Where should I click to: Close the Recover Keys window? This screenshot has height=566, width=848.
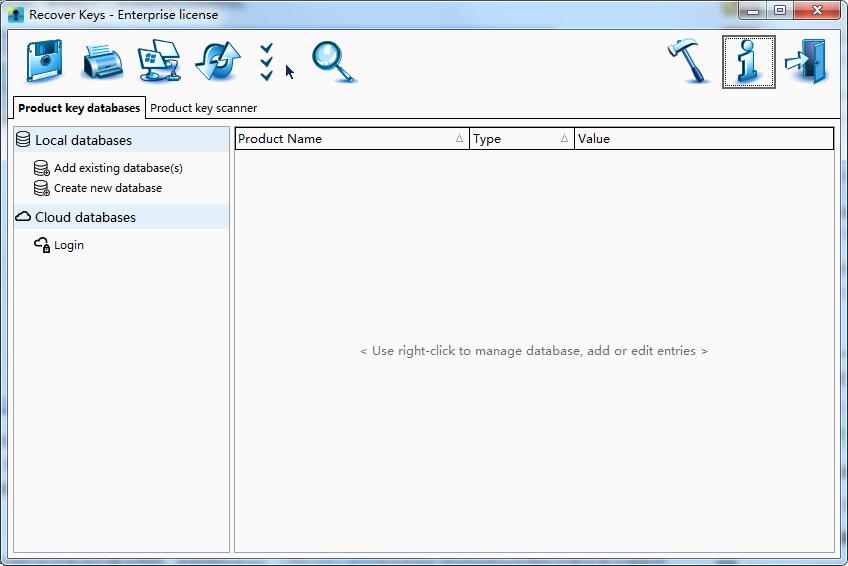[817, 10]
